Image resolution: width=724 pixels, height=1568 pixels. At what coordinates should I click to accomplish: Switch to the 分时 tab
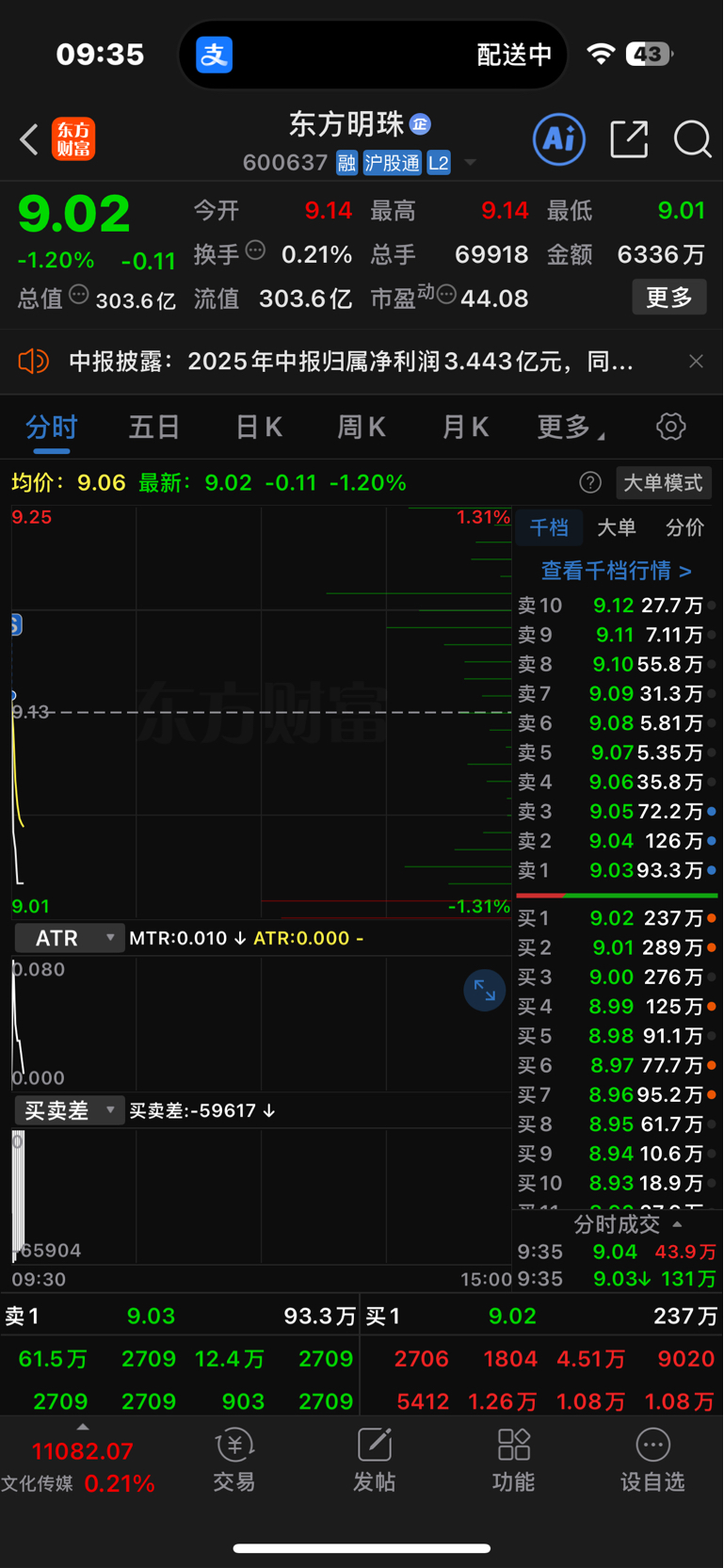click(x=52, y=427)
